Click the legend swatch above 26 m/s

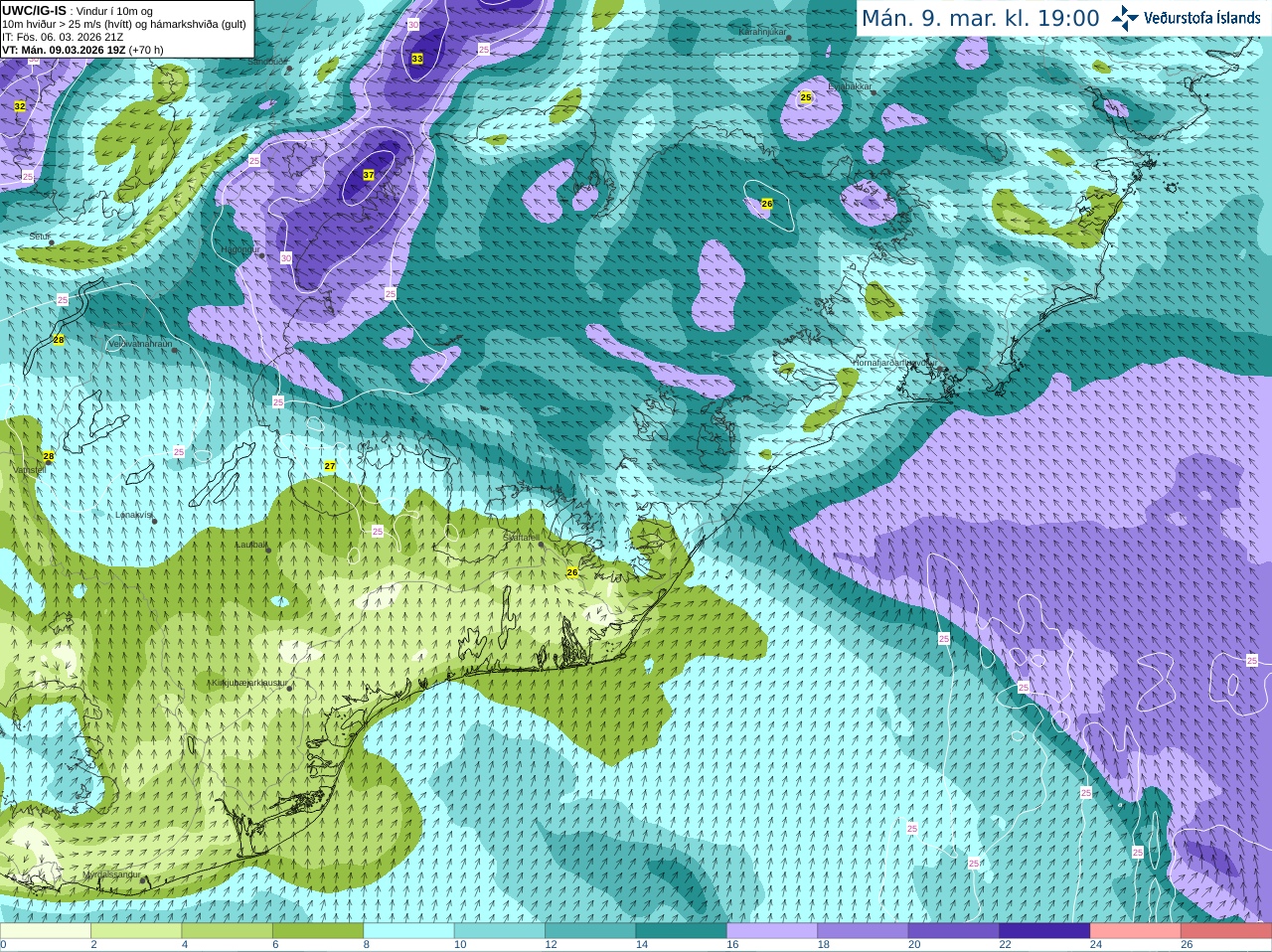coord(1226,931)
